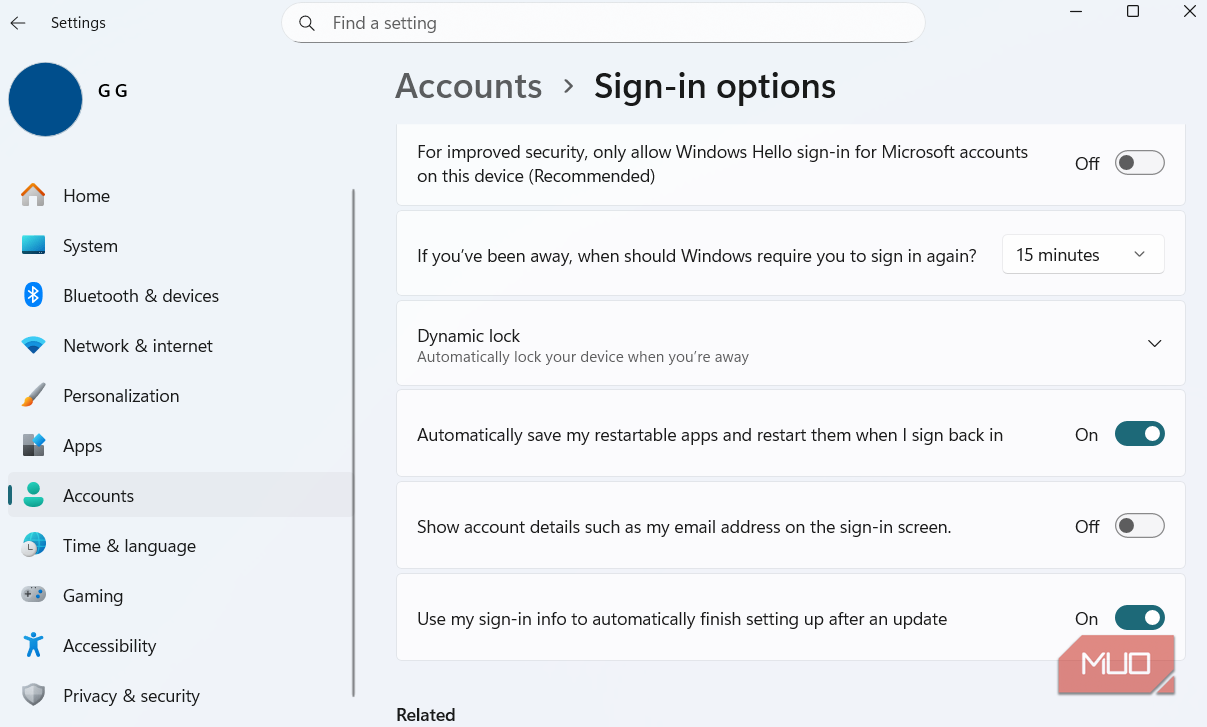The width and height of the screenshot is (1207, 727).
Task: Expand the Dynamic lock section chevron
Action: click(1154, 343)
